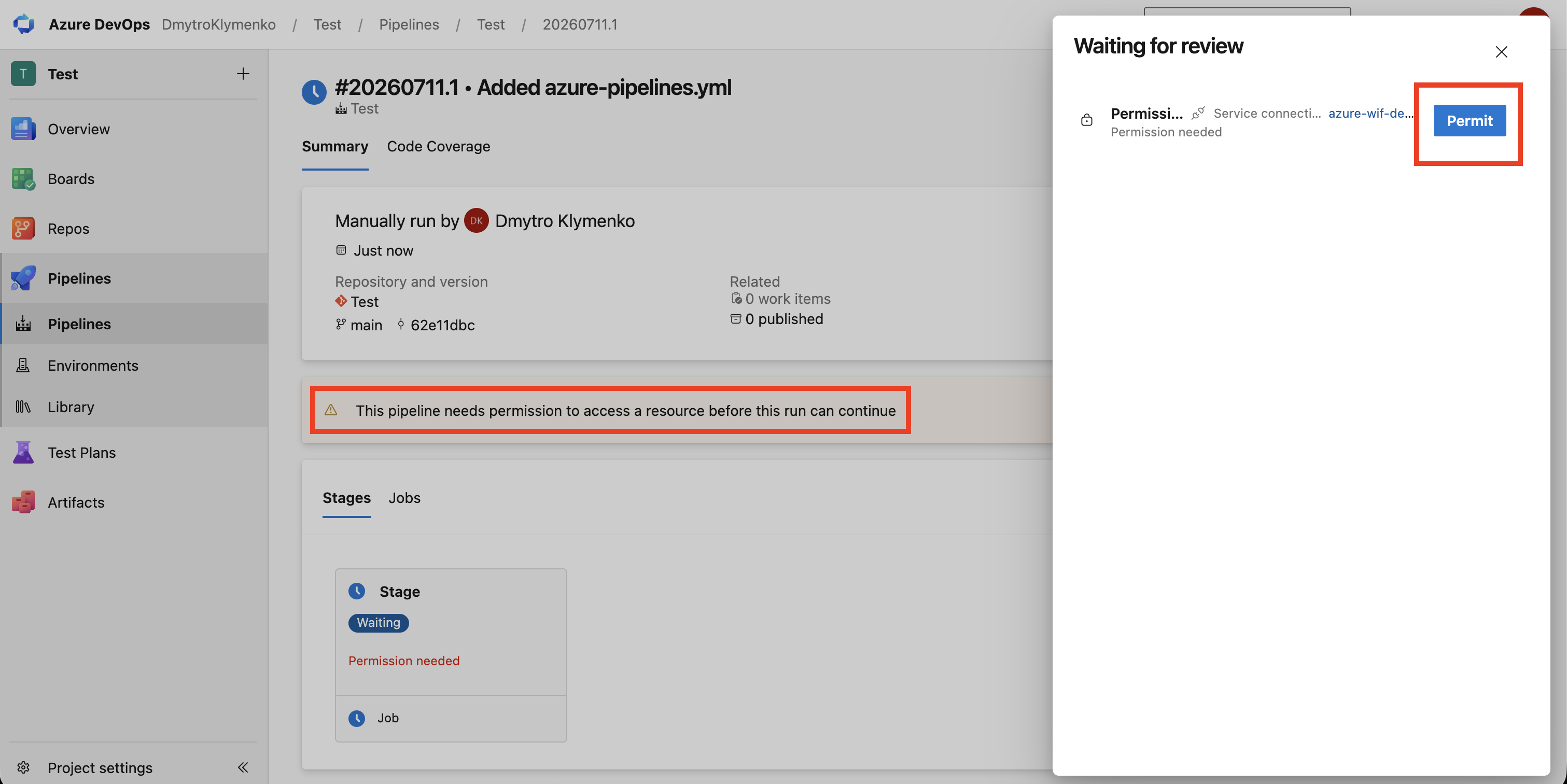Screen dimensions: 1567x784
Task: Switch to the Code Coverage tab
Action: coord(438,146)
